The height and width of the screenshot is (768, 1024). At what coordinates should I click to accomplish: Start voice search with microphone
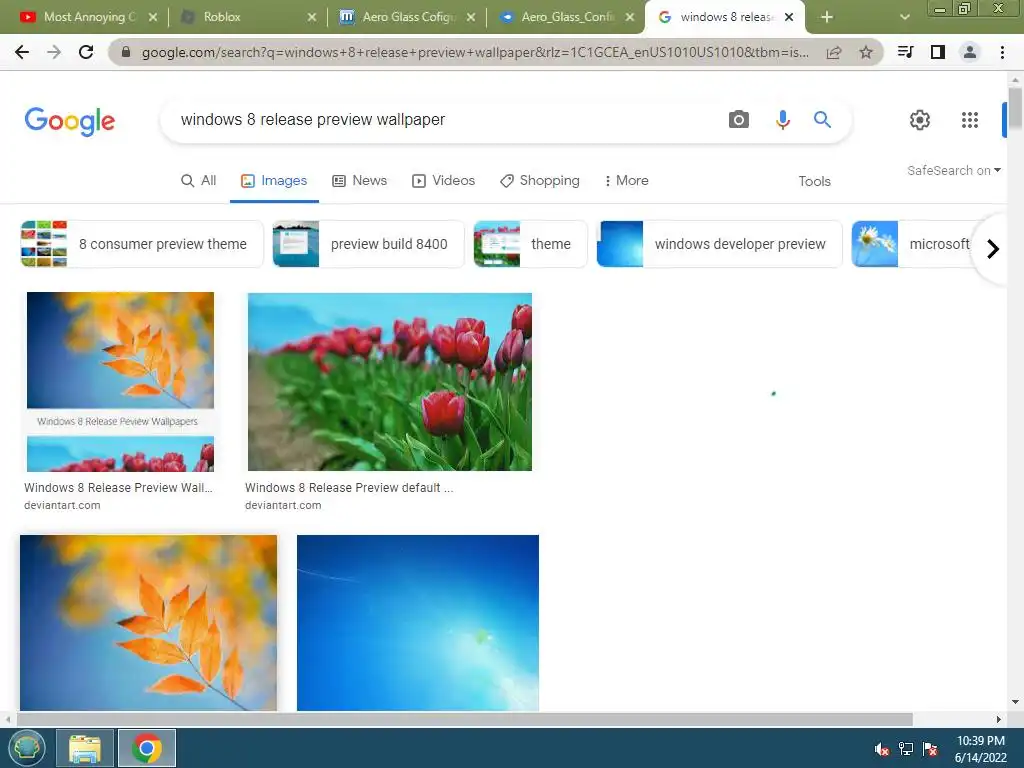pyautogui.click(x=782, y=120)
